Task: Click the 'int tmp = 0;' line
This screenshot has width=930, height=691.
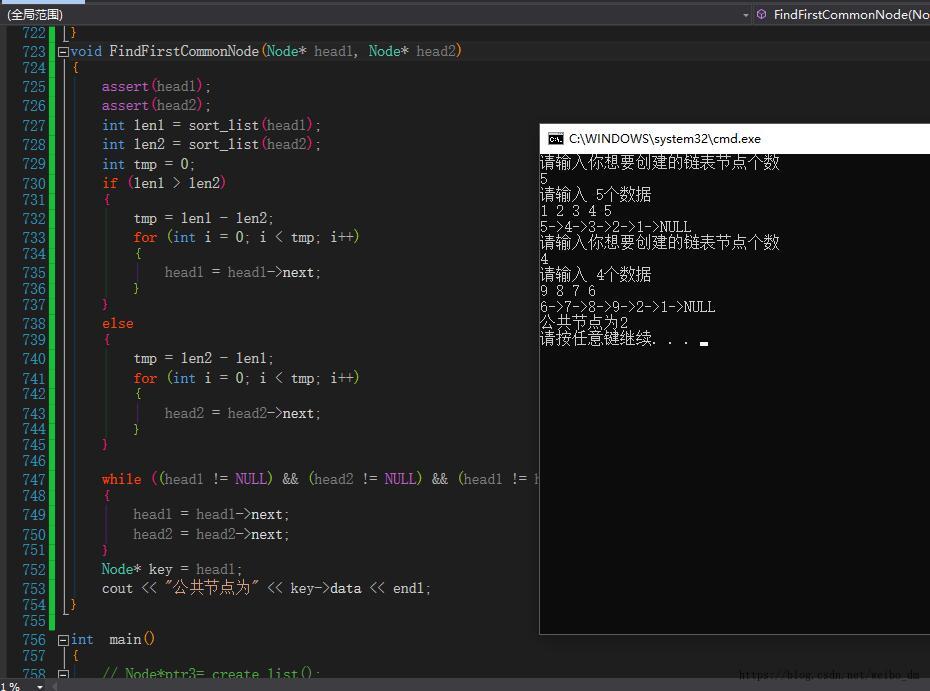Action: (x=148, y=164)
